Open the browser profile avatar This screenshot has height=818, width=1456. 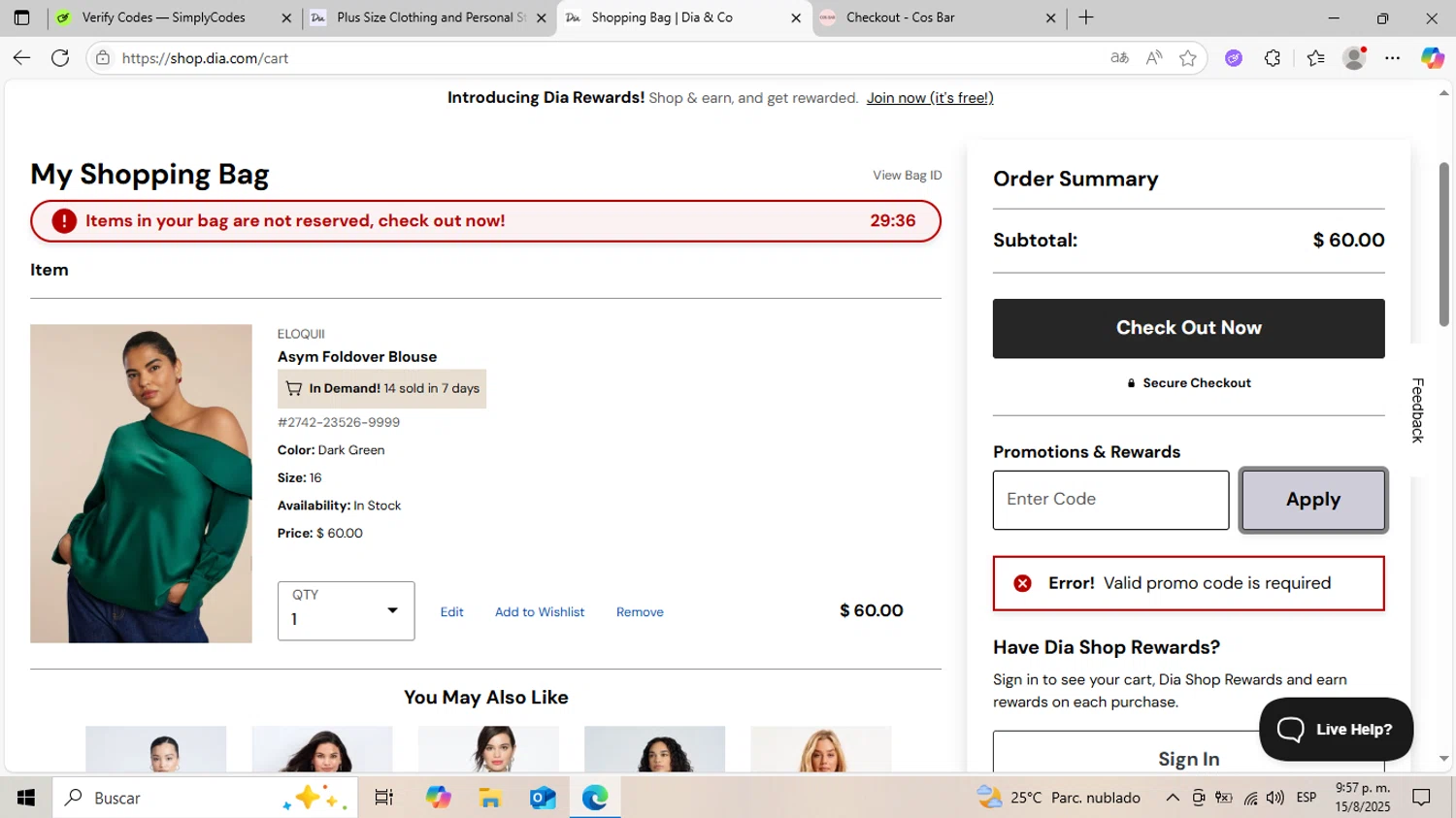(x=1354, y=58)
